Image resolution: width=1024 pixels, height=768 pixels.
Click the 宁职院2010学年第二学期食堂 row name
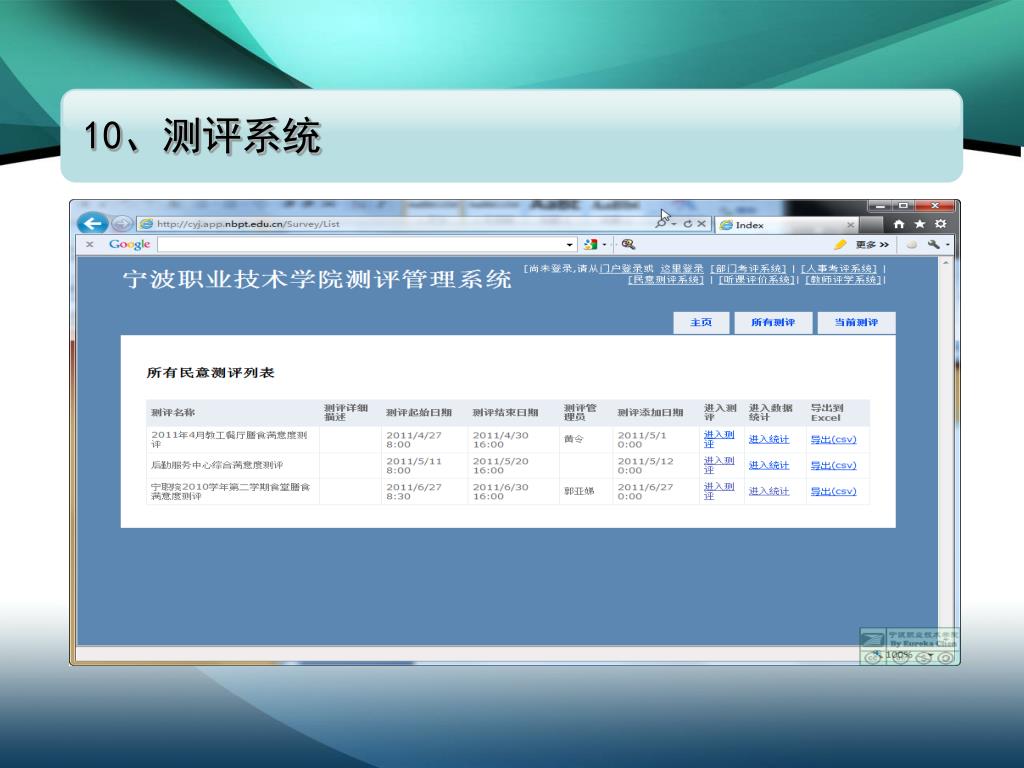point(231,491)
